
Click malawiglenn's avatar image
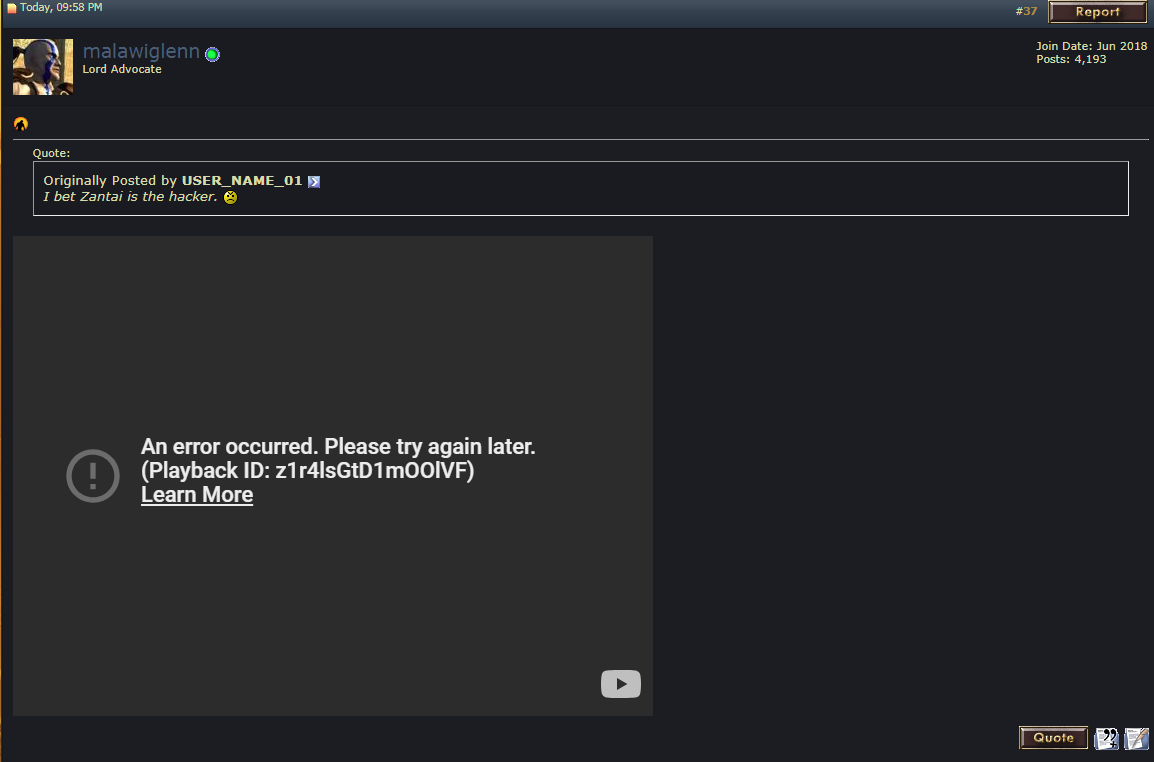pyautogui.click(x=43, y=67)
